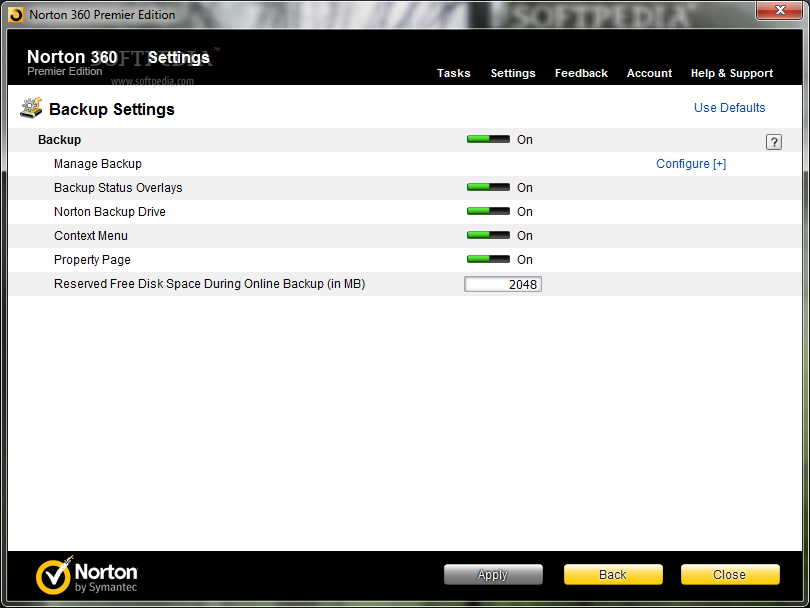Toggle the Property Page switch
810x608 pixels.
(x=488, y=259)
